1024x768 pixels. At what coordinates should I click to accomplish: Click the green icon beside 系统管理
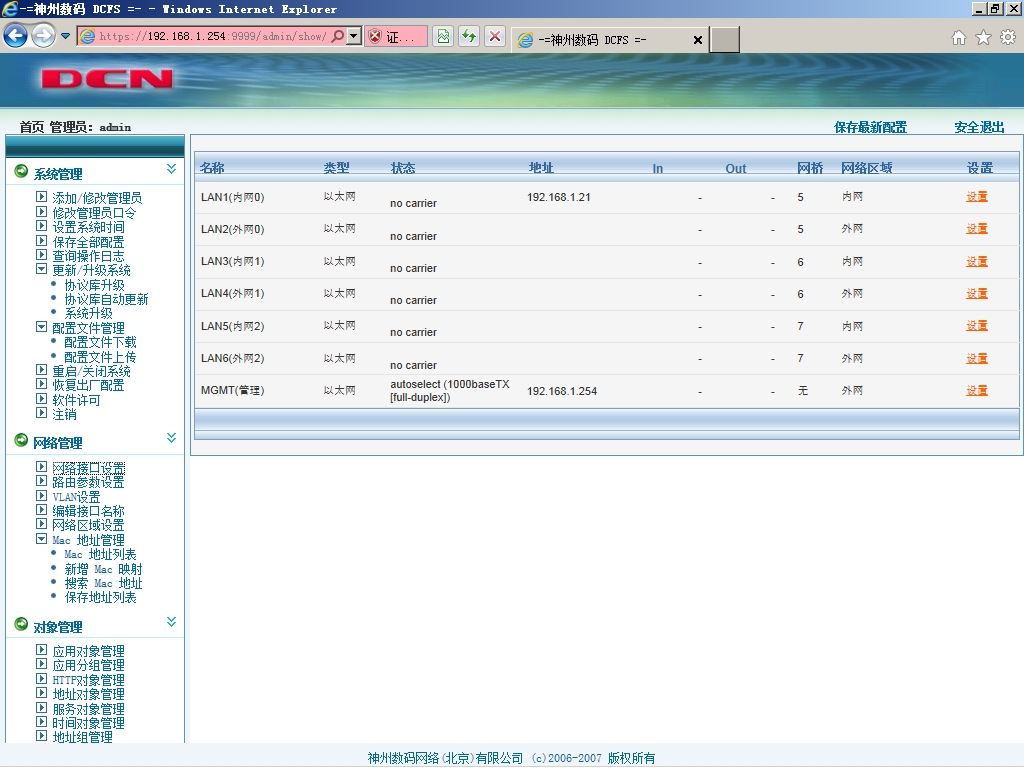21,172
